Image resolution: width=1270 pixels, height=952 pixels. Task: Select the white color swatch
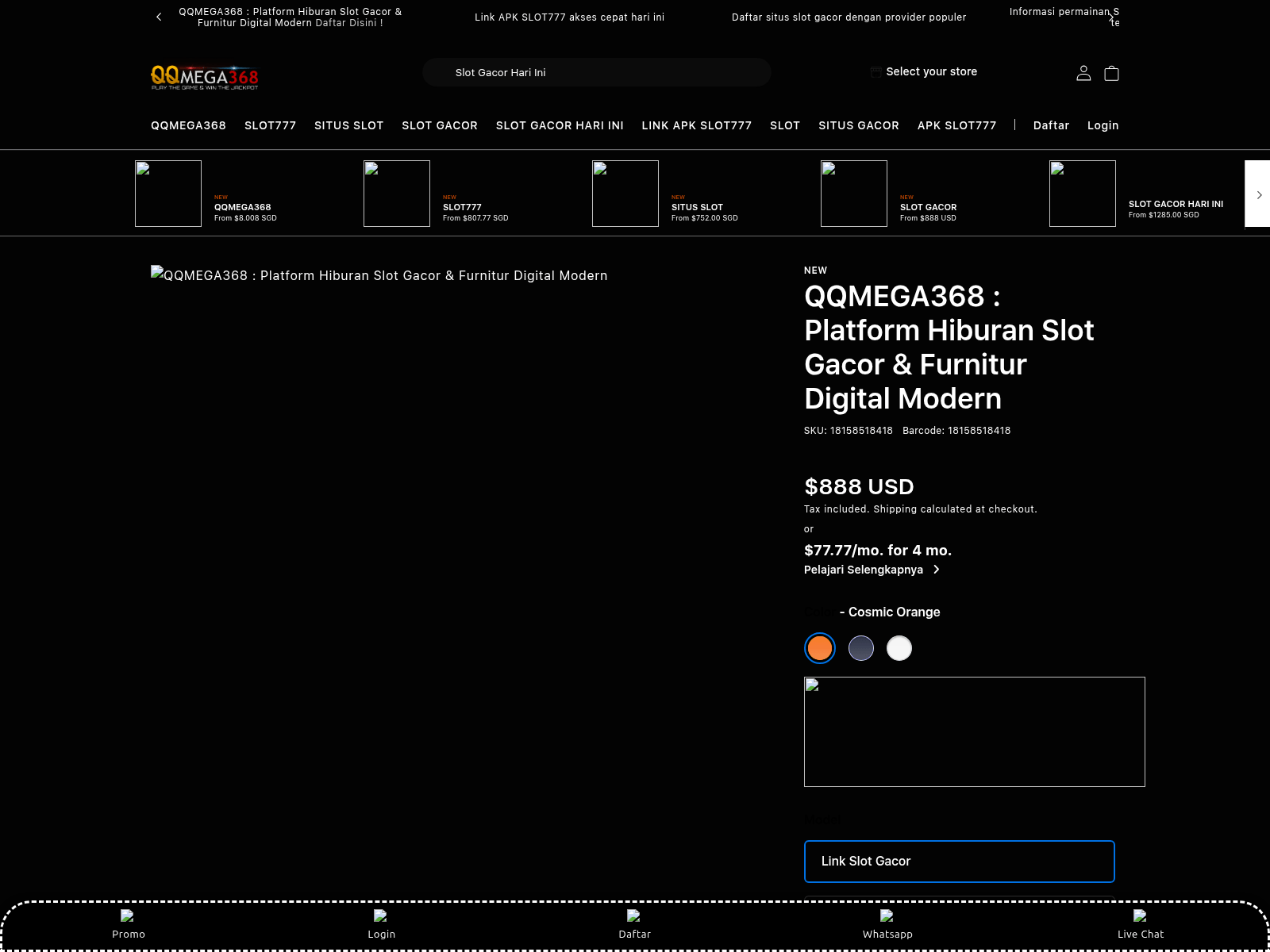coord(899,648)
